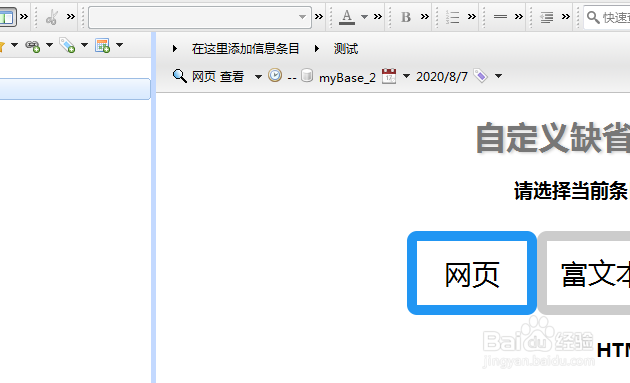This screenshot has height=383, width=630.
Task: Click the clock reminder icon
Action: click(275, 76)
